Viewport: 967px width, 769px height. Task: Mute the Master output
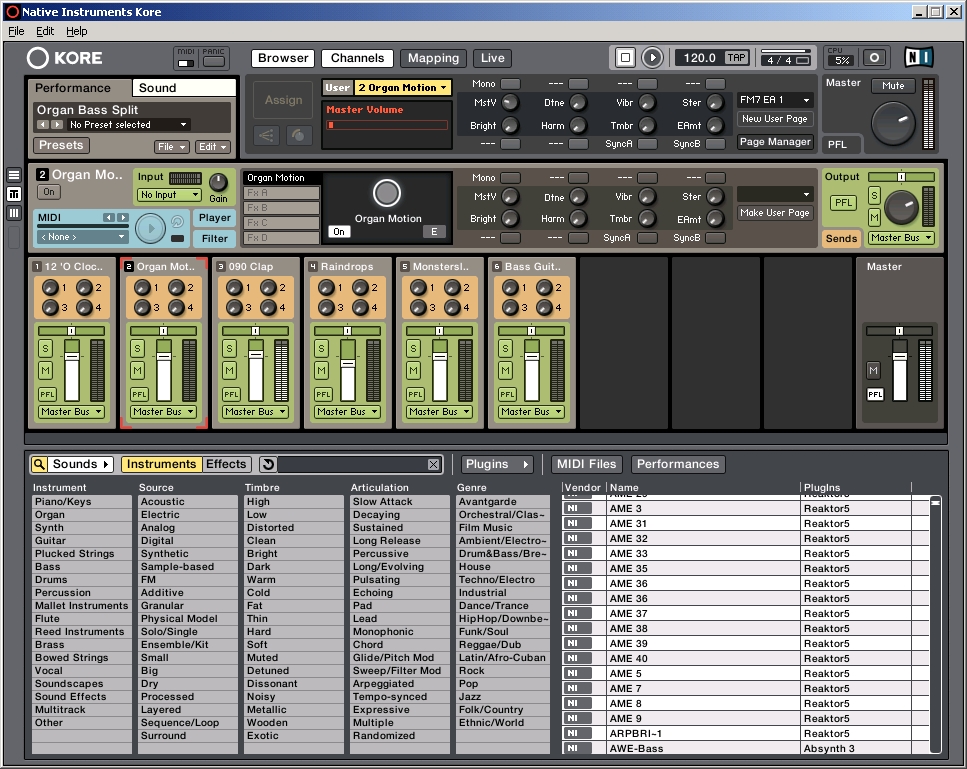coord(892,86)
